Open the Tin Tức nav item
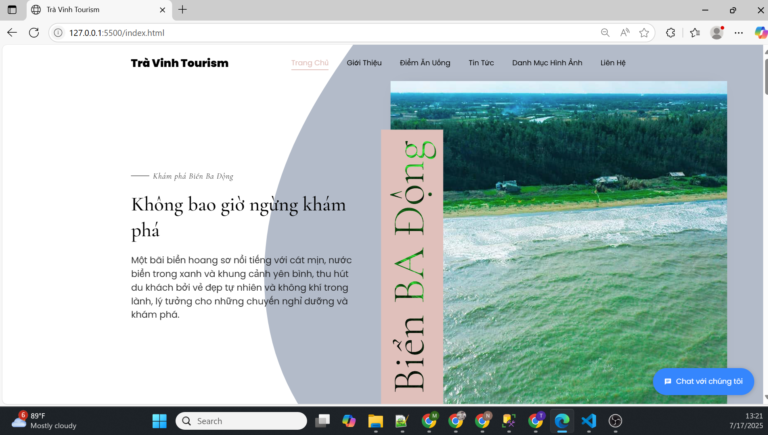 click(481, 63)
